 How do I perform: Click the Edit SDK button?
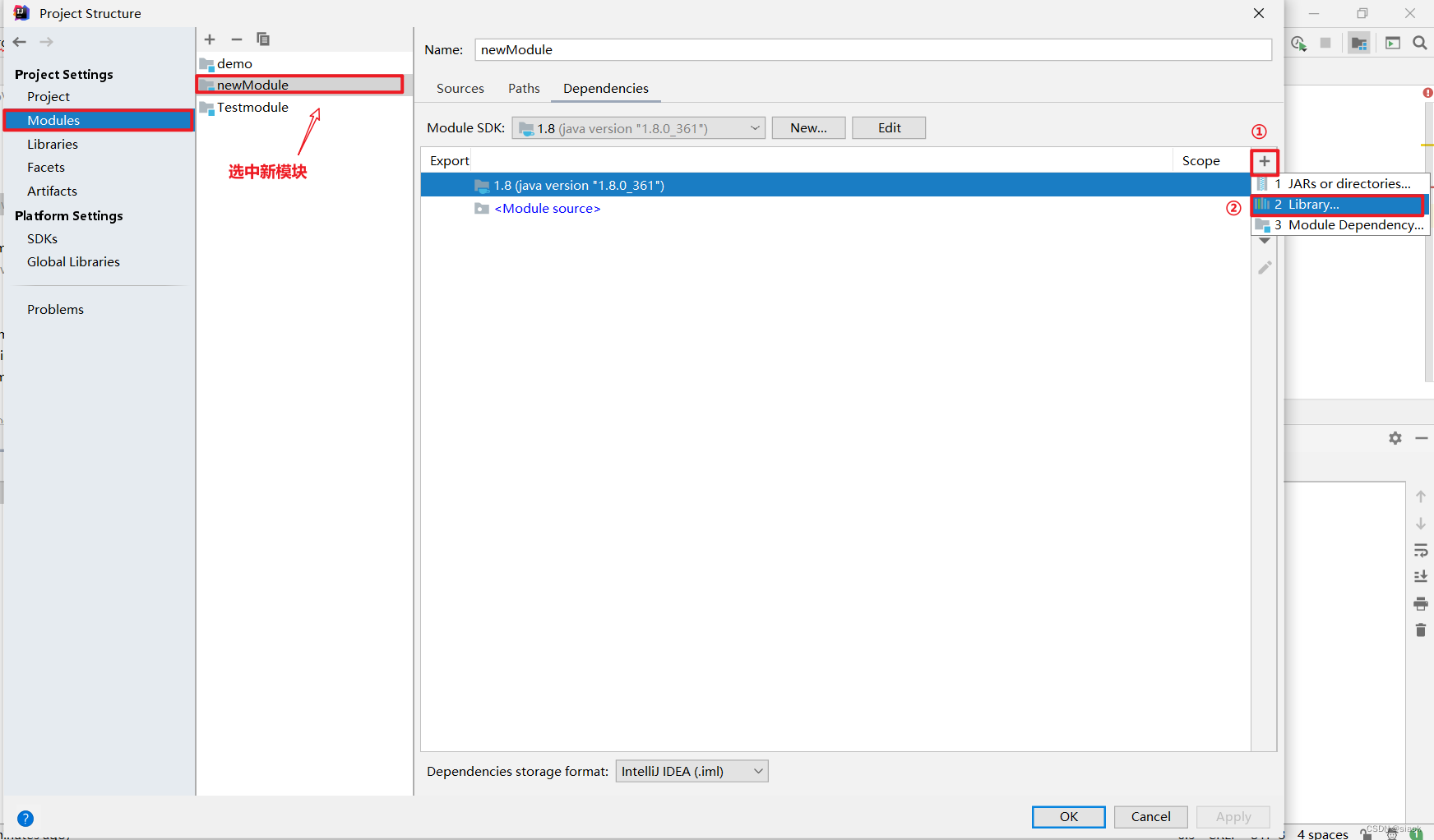889,128
